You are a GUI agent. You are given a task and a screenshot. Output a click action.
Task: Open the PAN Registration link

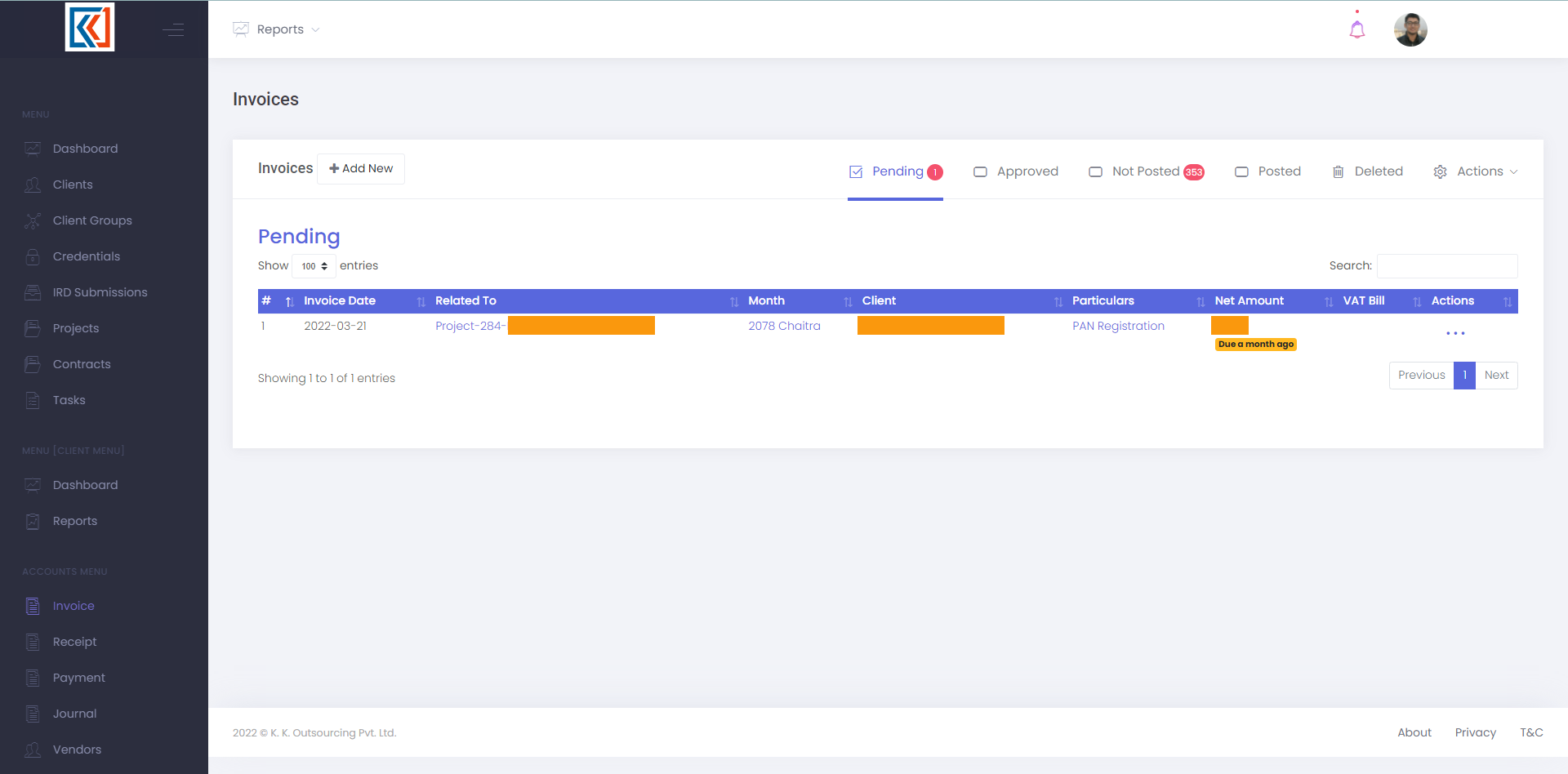tap(1118, 326)
